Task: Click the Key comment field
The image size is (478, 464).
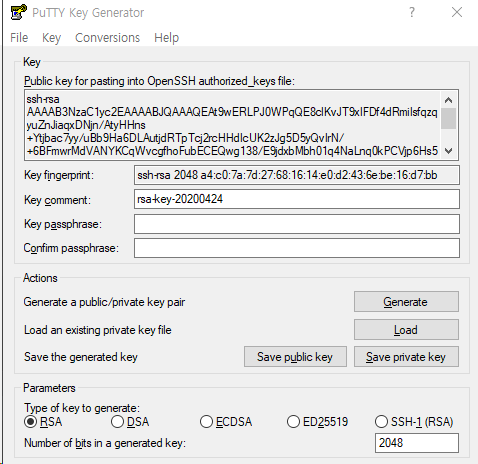Action: 297,199
